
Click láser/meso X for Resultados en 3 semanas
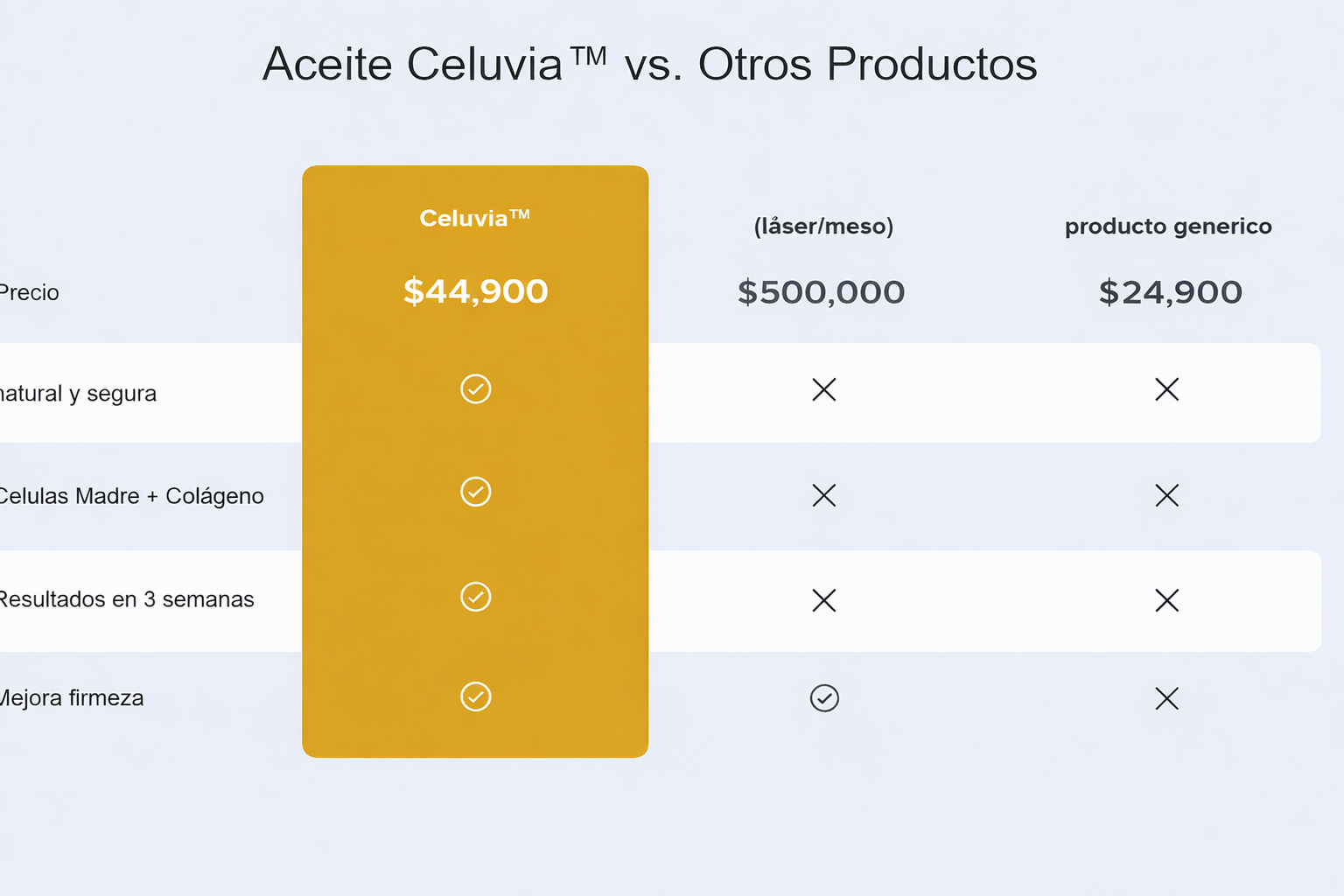click(x=824, y=600)
